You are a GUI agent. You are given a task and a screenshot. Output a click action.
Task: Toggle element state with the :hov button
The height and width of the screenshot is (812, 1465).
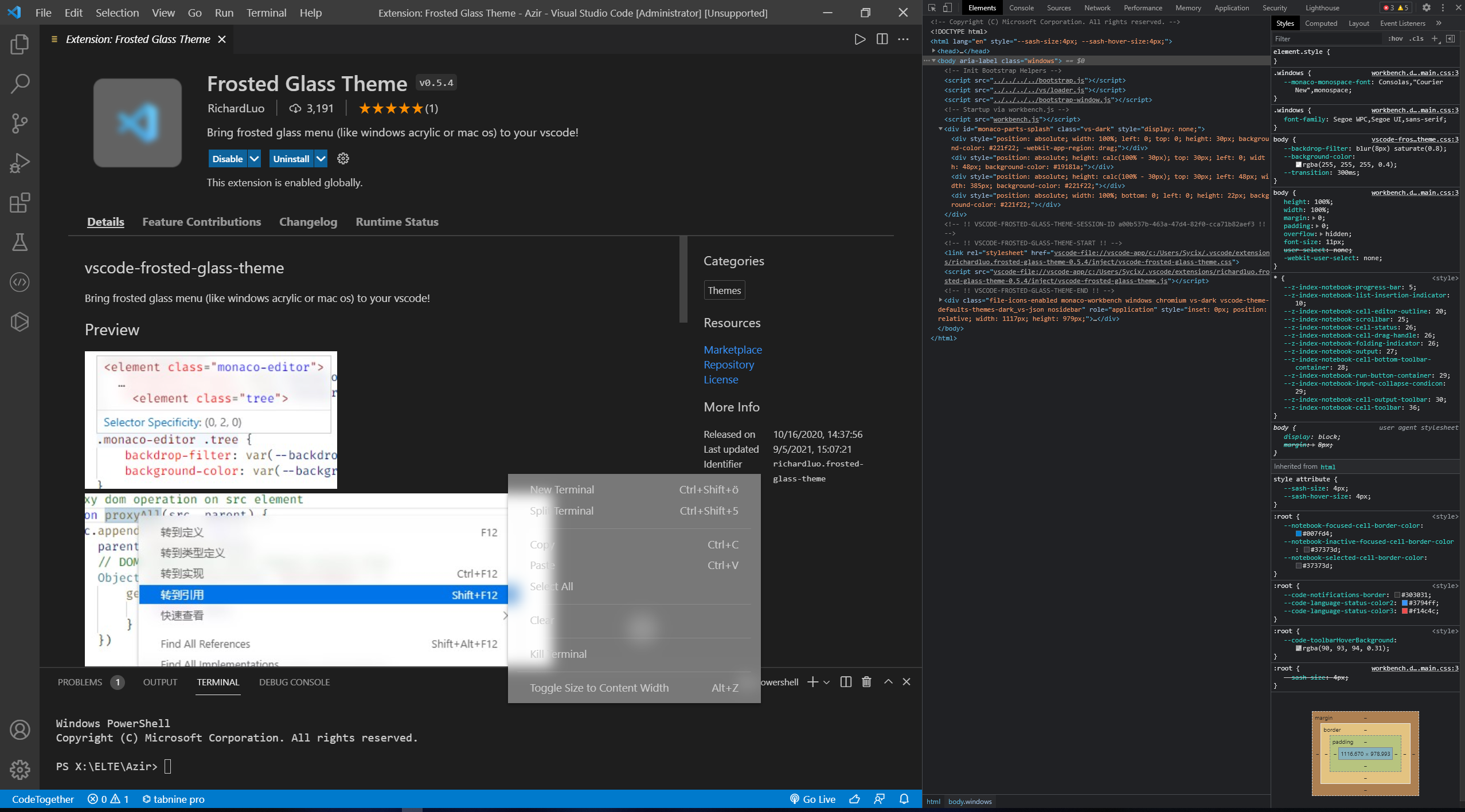click(x=1397, y=38)
